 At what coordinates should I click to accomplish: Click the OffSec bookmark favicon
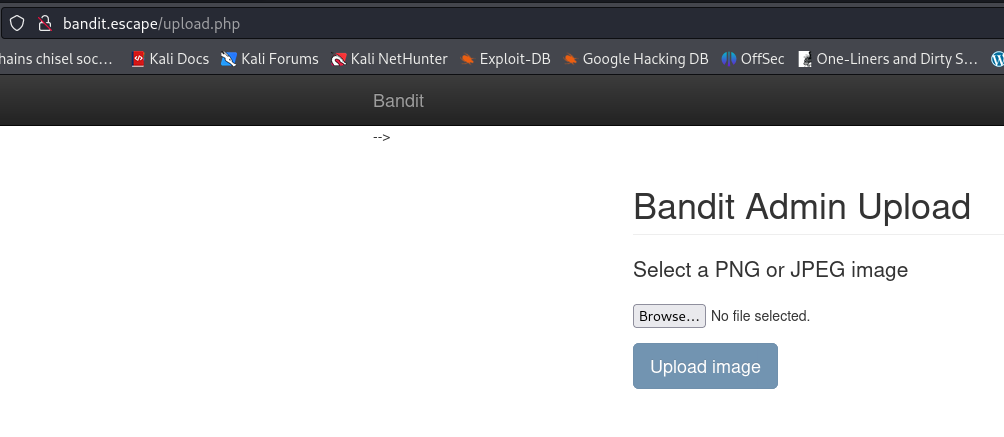tap(729, 59)
